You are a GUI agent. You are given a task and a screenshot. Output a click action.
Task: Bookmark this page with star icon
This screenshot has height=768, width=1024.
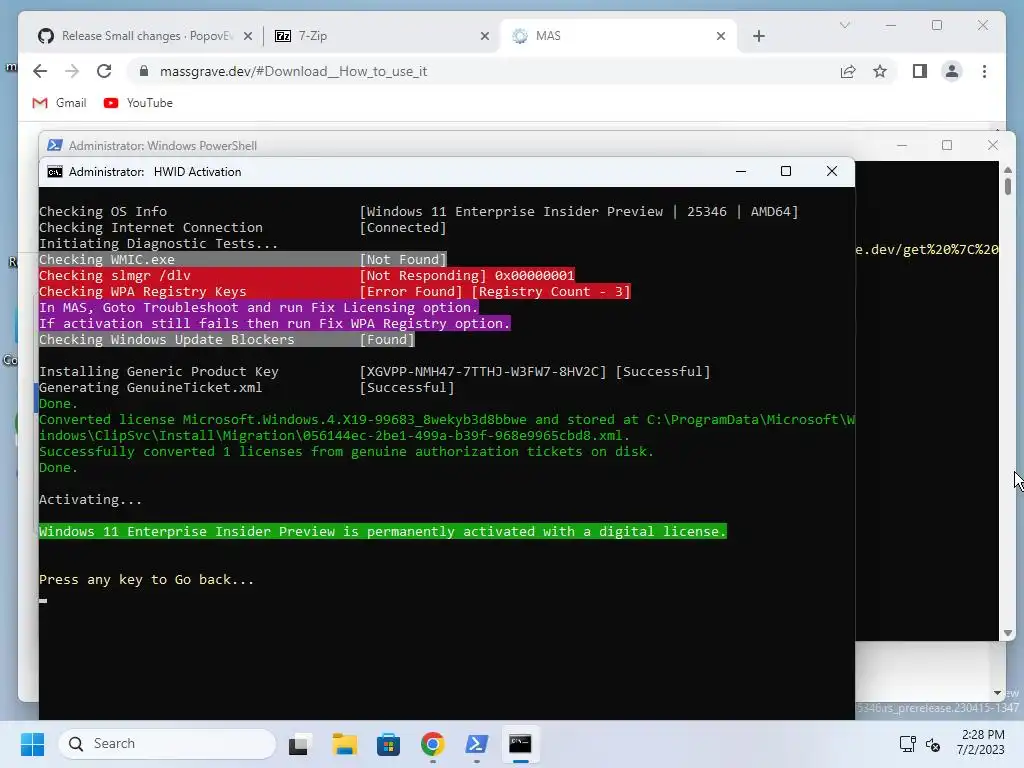pyautogui.click(x=880, y=71)
